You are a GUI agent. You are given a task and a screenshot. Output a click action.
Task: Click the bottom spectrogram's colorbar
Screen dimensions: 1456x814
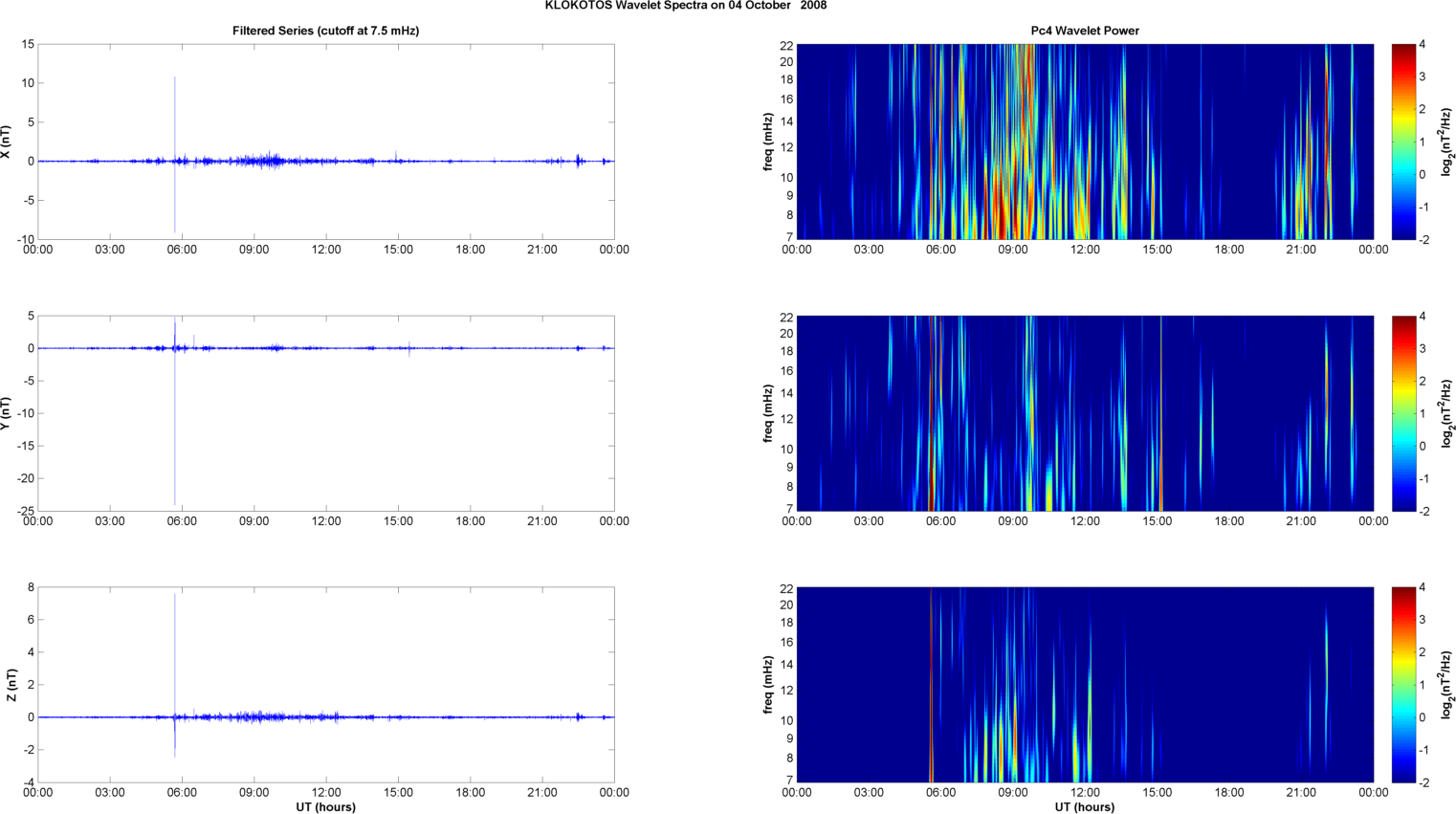(1402, 685)
